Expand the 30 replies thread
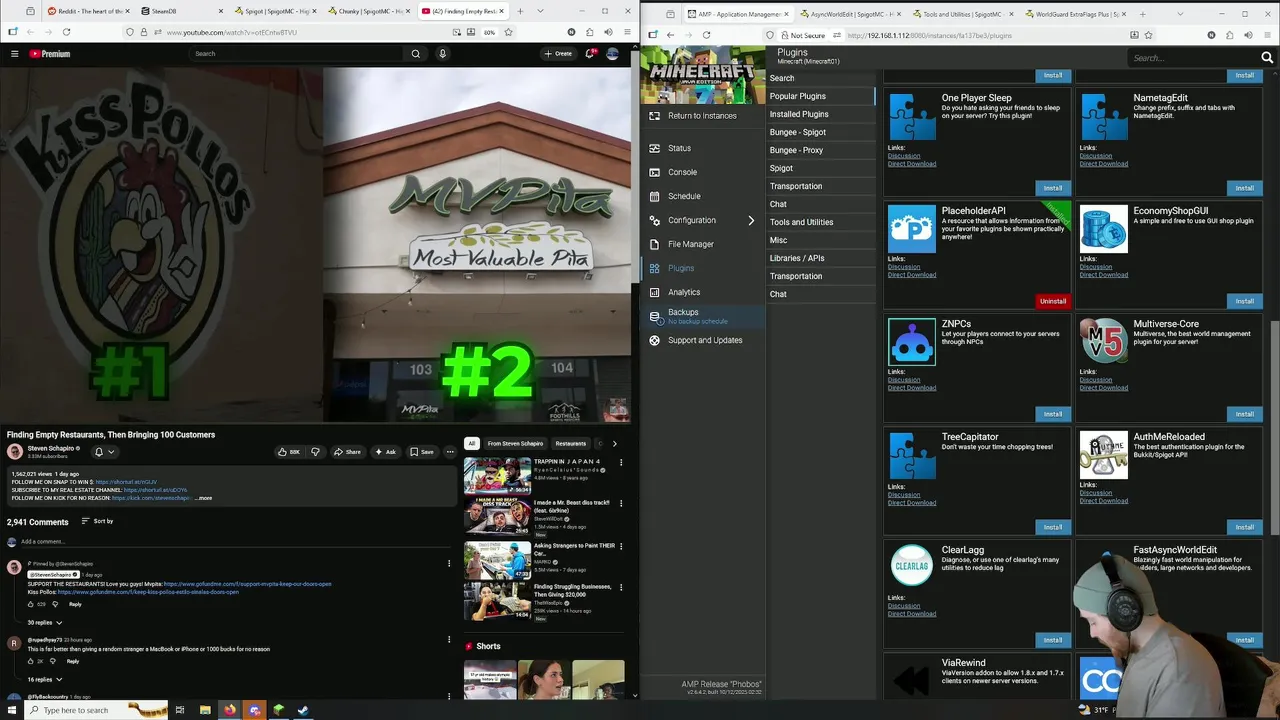Screen dimensions: 1280x720 [45, 622]
